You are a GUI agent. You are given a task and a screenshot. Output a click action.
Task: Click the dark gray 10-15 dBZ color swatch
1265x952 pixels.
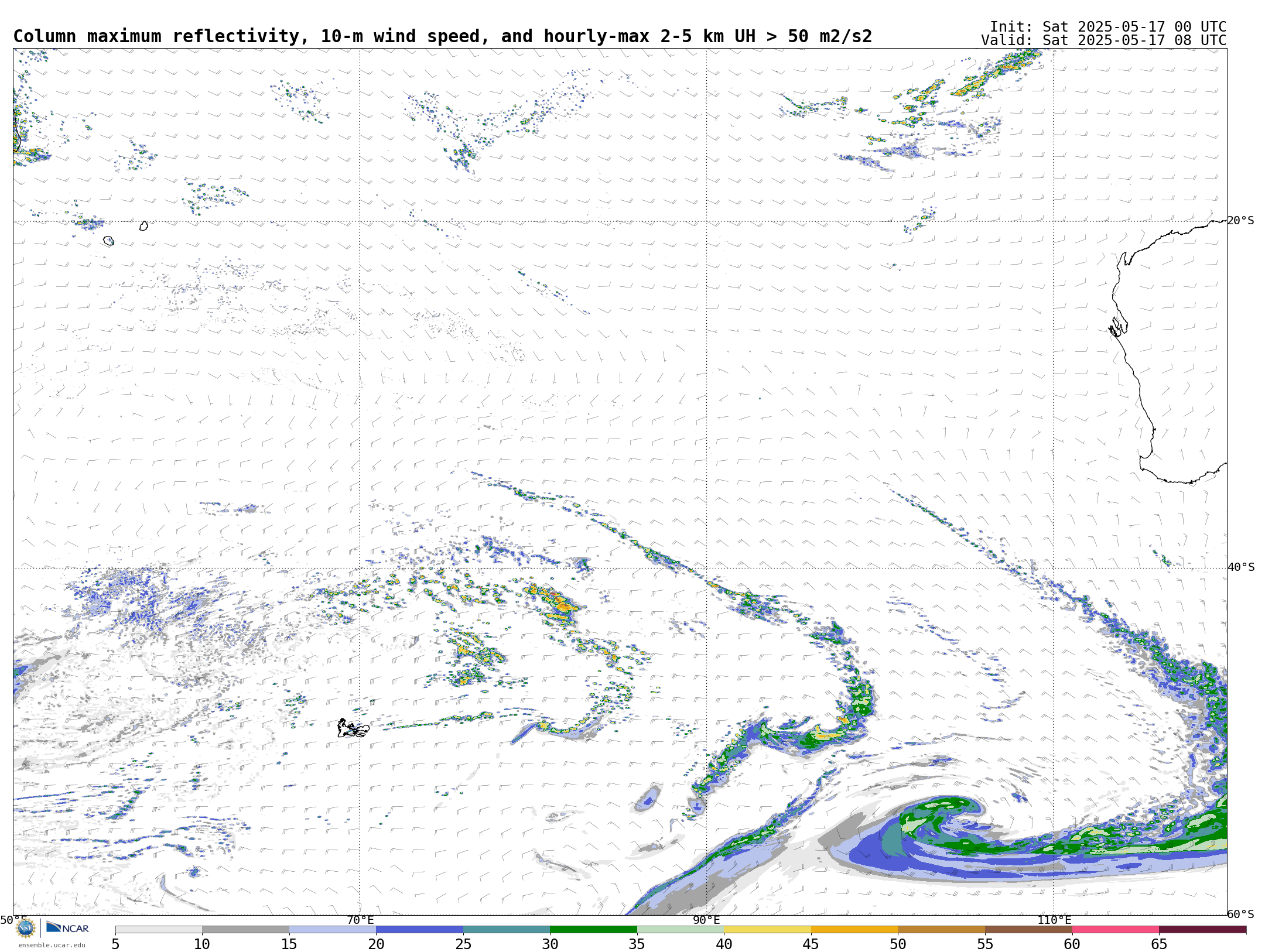pyautogui.click(x=246, y=929)
